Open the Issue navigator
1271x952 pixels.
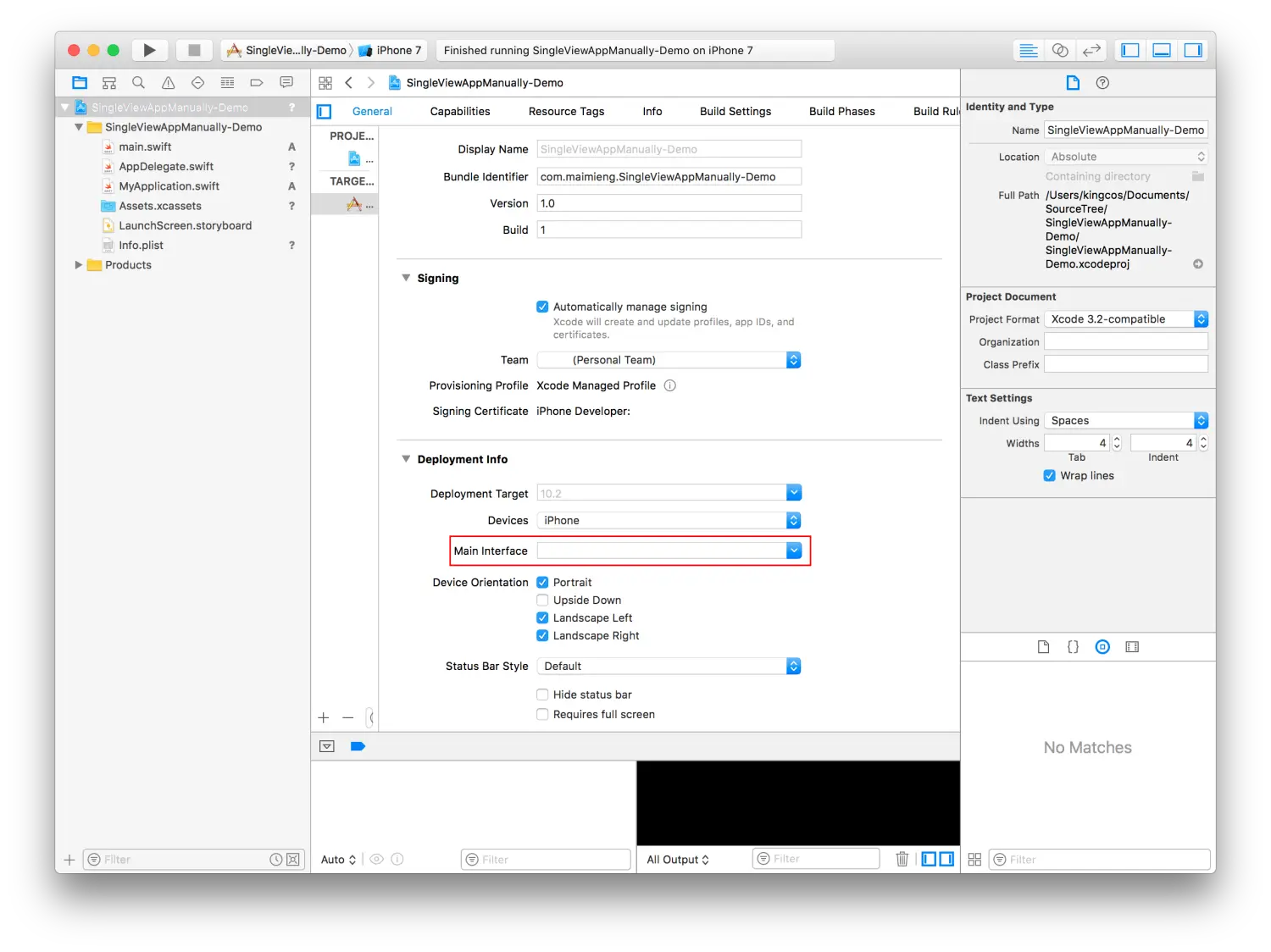pos(168,82)
